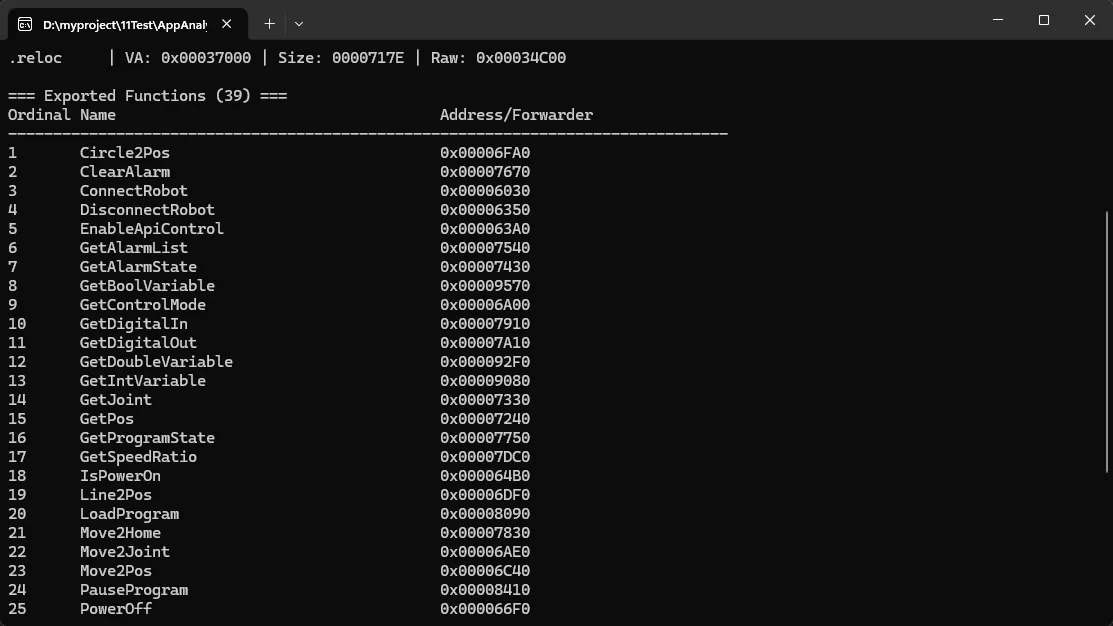Click the vertical scrollbar thumb
Viewport: 1113px width, 626px height.
tap(1105, 340)
